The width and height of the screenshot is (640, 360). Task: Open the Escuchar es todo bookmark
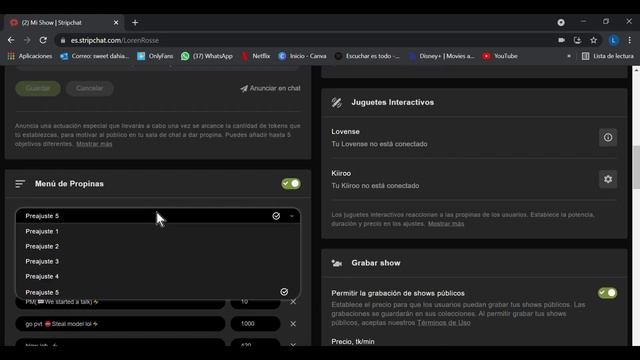point(367,56)
